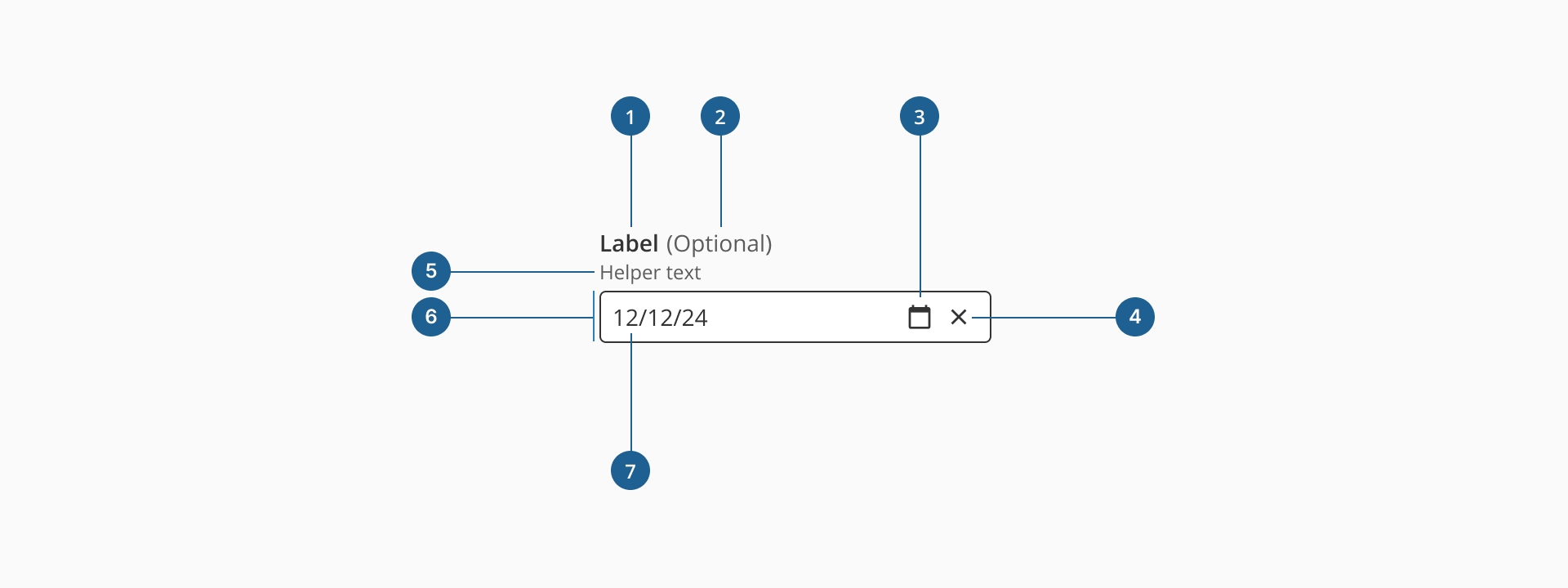Click the connector line right of marker 5
Viewport: 1568px width, 588px height.
point(523,271)
